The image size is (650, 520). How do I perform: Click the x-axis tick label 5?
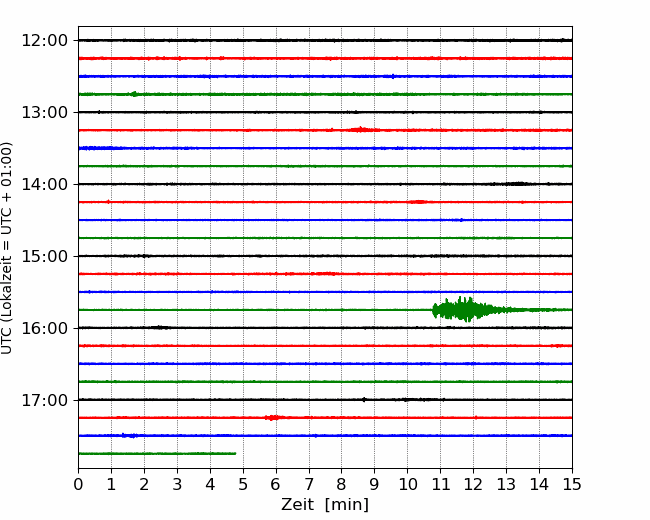click(243, 484)
